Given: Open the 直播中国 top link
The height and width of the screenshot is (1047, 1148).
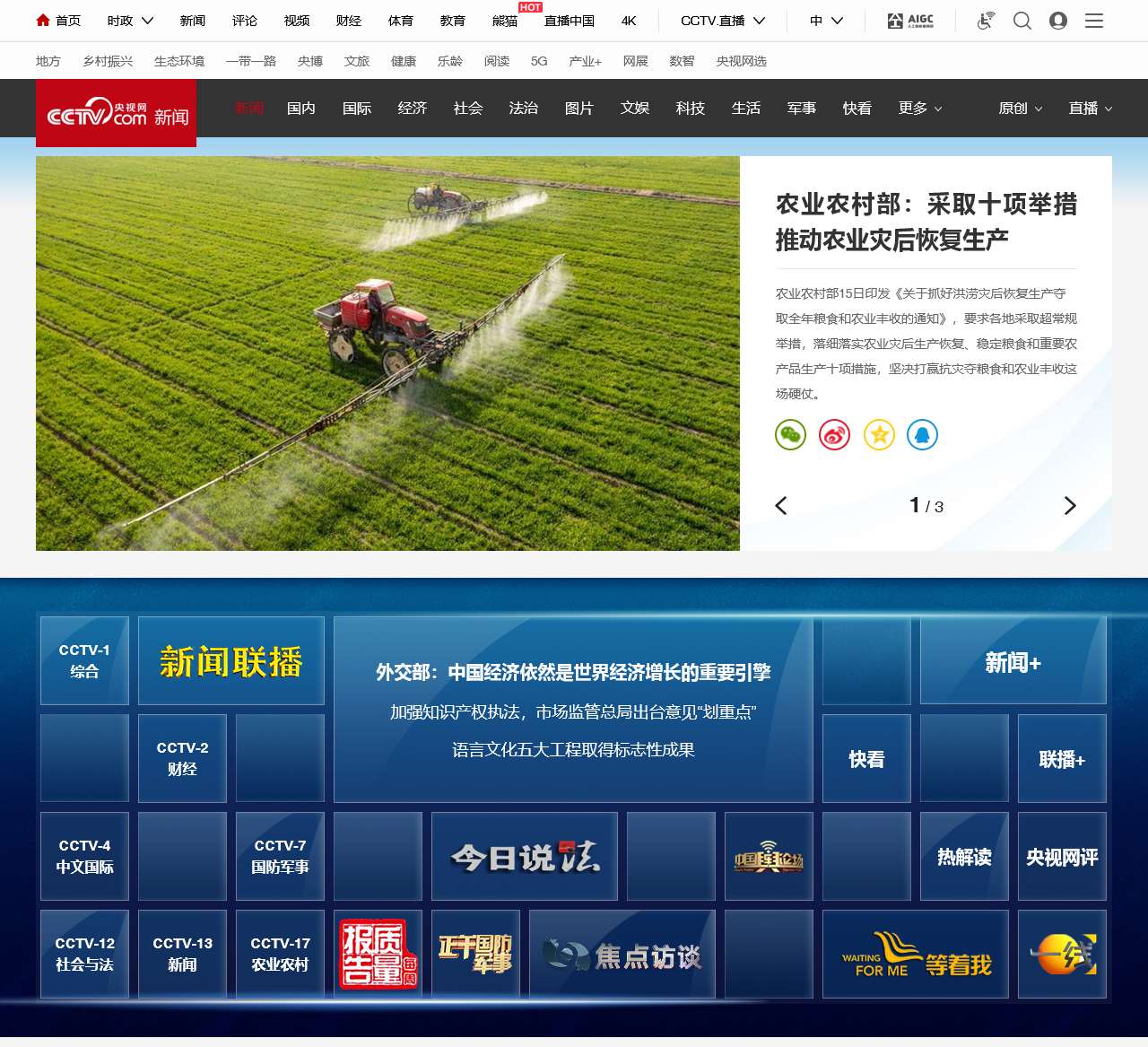Looking at the screenshot, I should click(570, 20).
